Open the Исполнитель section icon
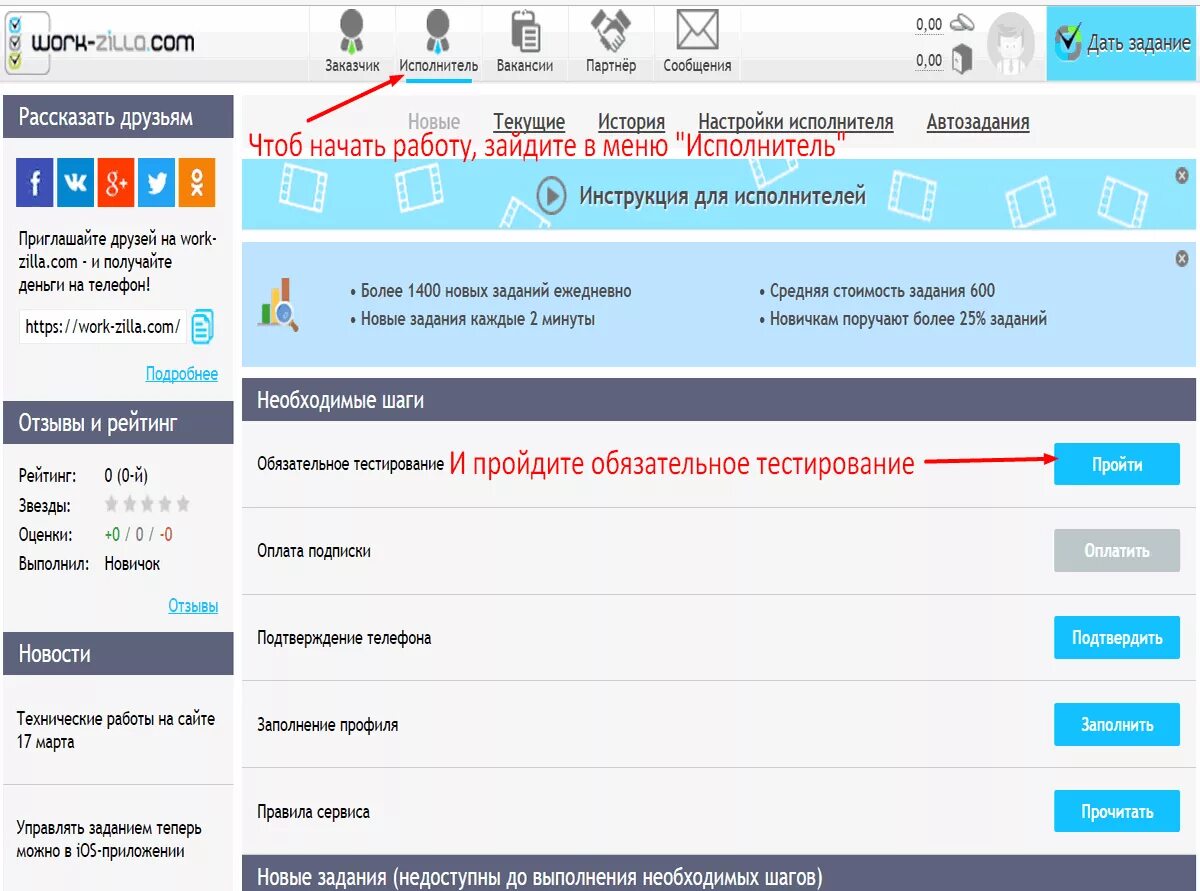This screenshot has width=1200, height=891. point(438,32)
